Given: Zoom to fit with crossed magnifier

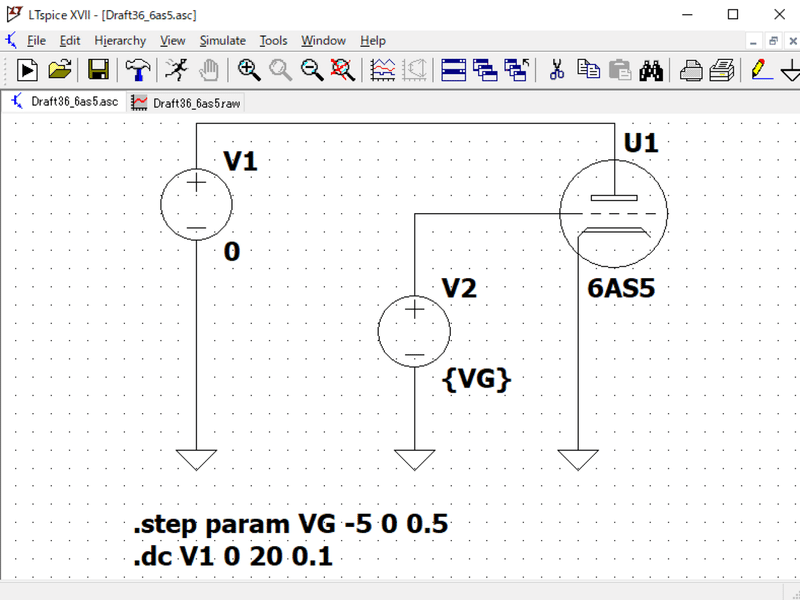Looking at the screenshot, I should (342, 70).
